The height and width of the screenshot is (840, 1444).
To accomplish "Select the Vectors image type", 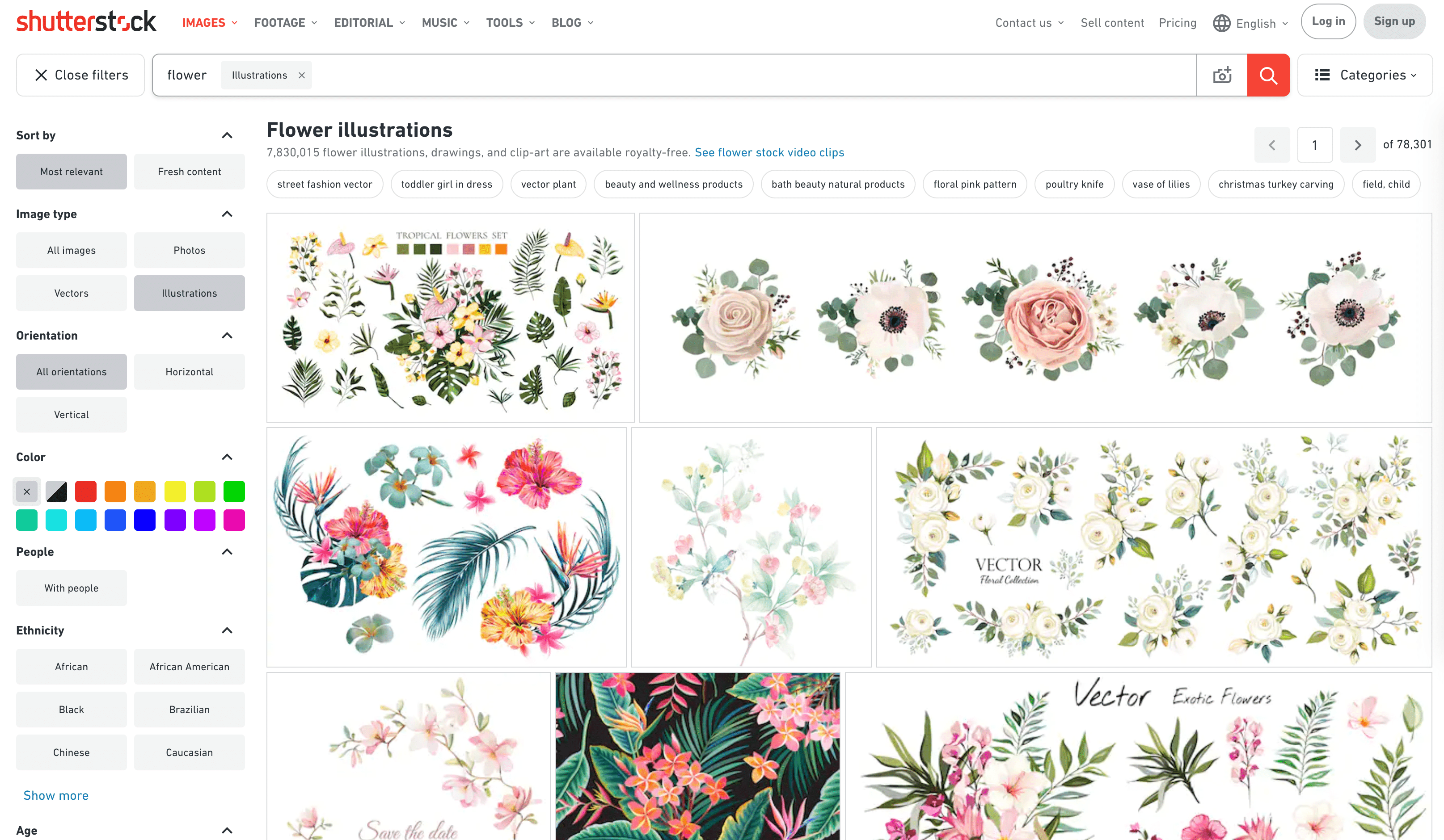I will [x=71, y=293].
